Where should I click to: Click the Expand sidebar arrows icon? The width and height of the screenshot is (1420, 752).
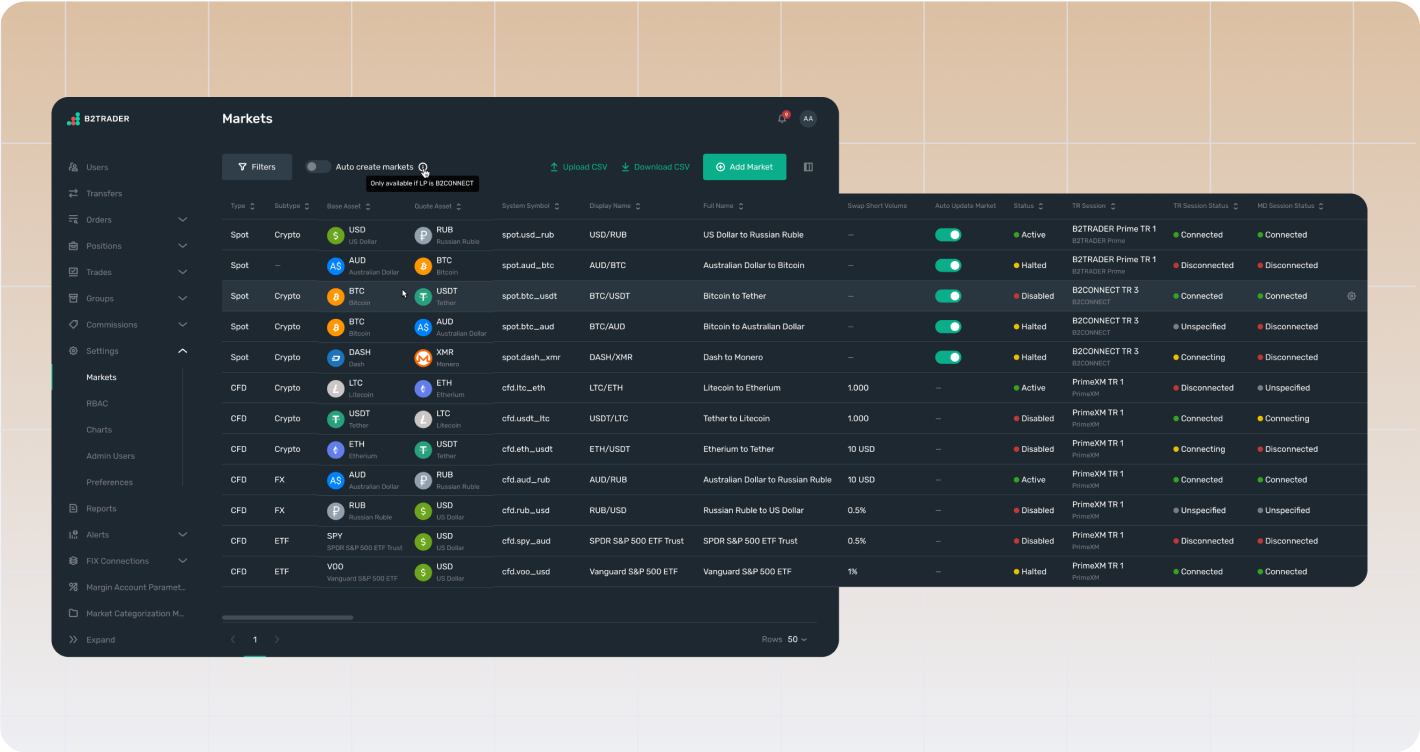[73, 640]
